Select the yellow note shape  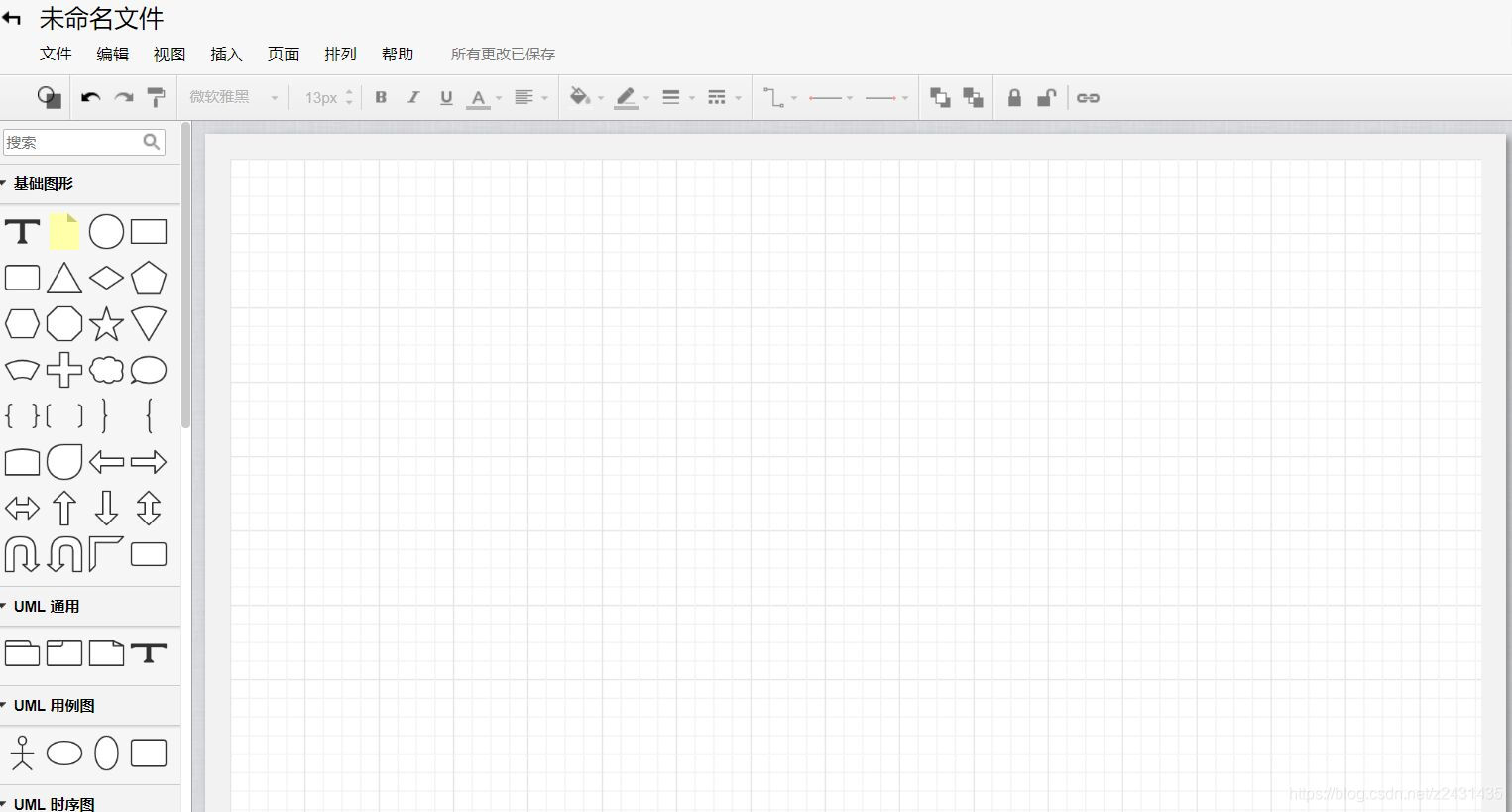tap(64, 231)
